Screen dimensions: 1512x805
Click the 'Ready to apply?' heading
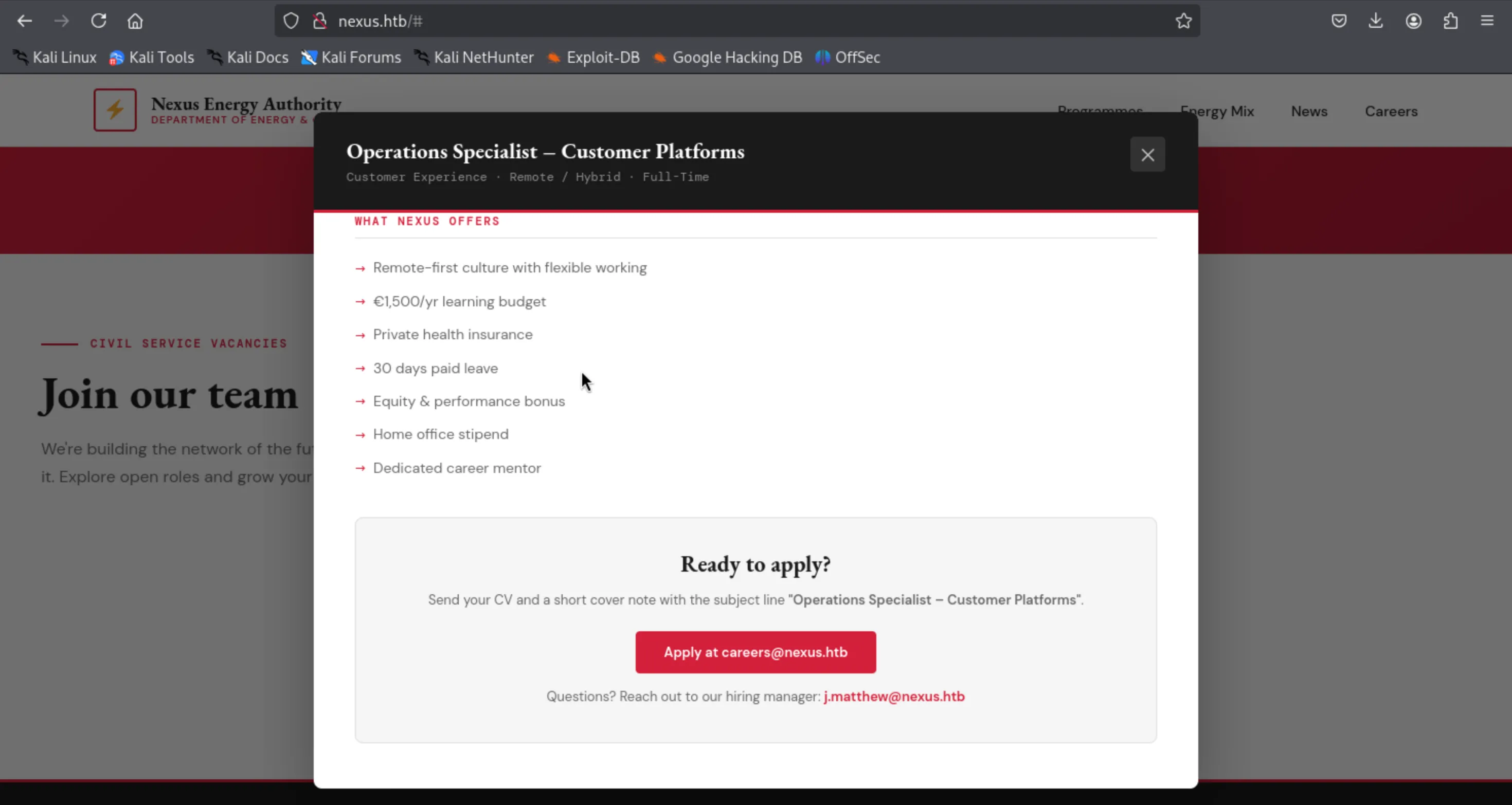[755, 564]
